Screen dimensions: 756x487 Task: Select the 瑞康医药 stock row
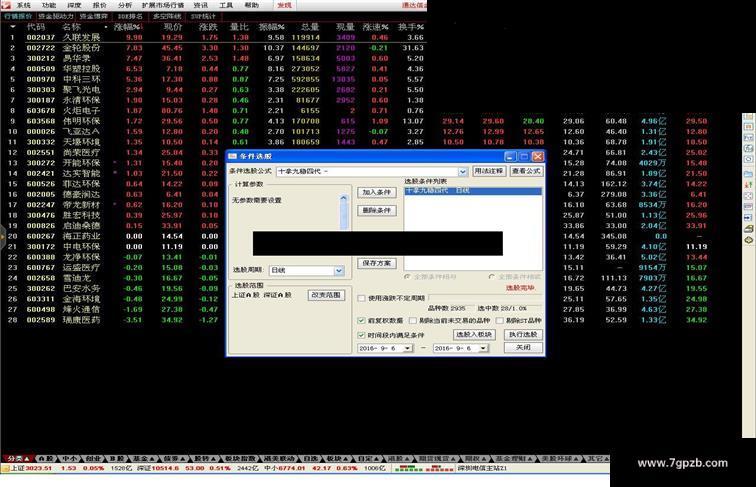click(x=113, y=320)
